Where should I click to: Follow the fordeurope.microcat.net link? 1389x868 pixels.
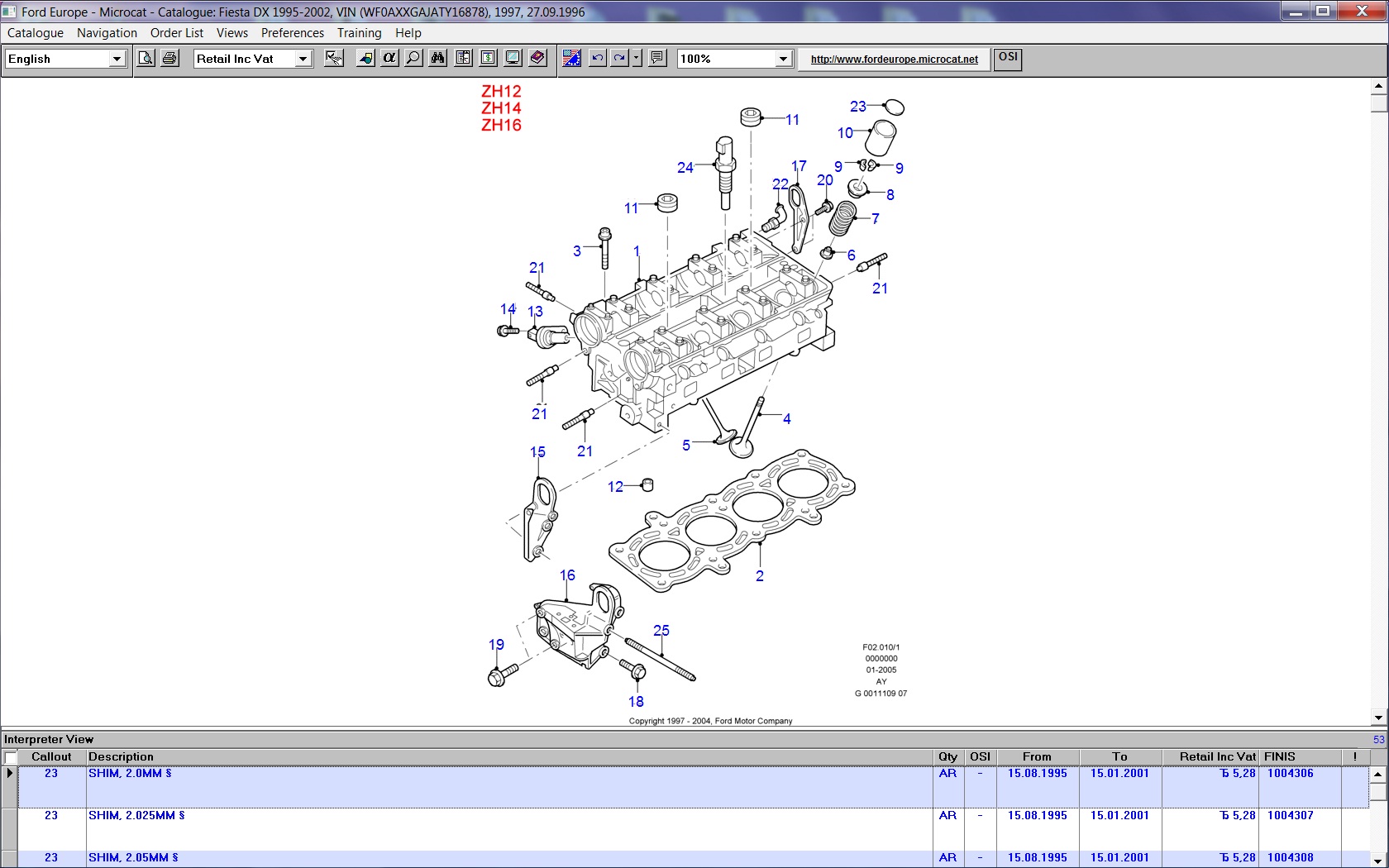pyautogui.click(x=894, y=60)
